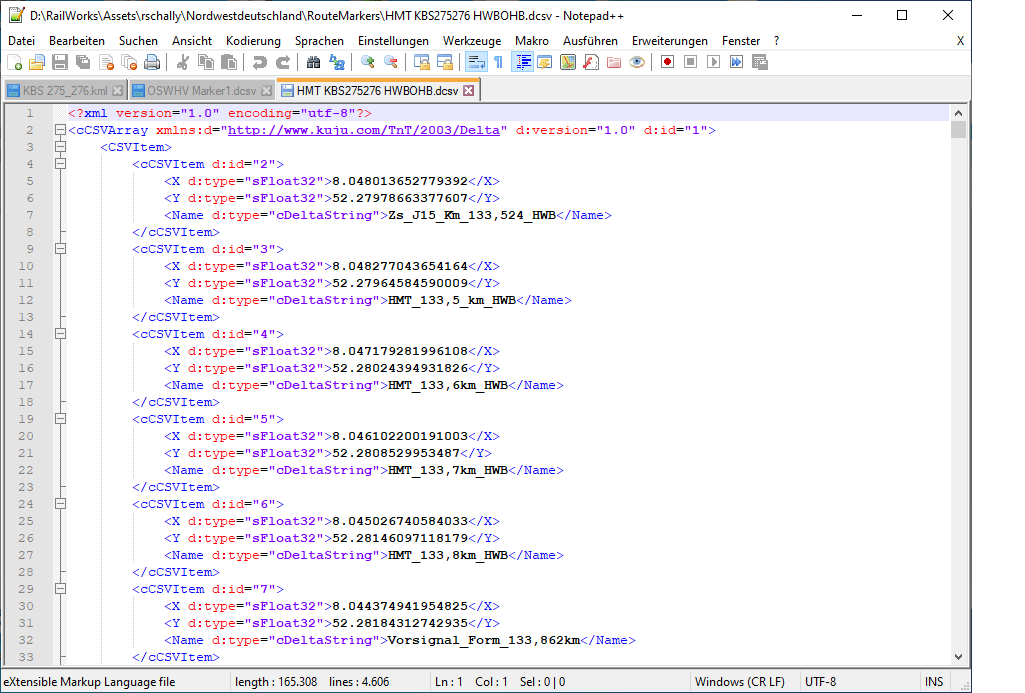Play back the recorded macro
Image resolution: width=1025 pixels, height=693 pixels.
(713, 62)
